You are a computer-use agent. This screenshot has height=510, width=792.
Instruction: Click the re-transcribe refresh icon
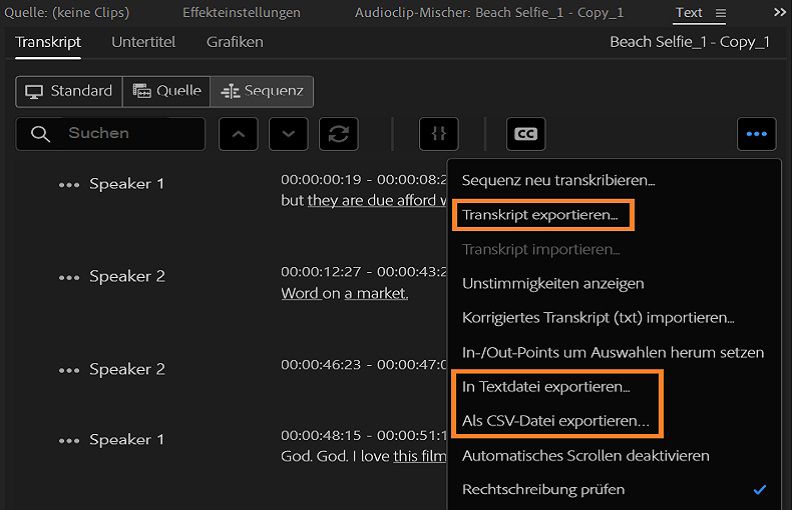pos(339,134)
